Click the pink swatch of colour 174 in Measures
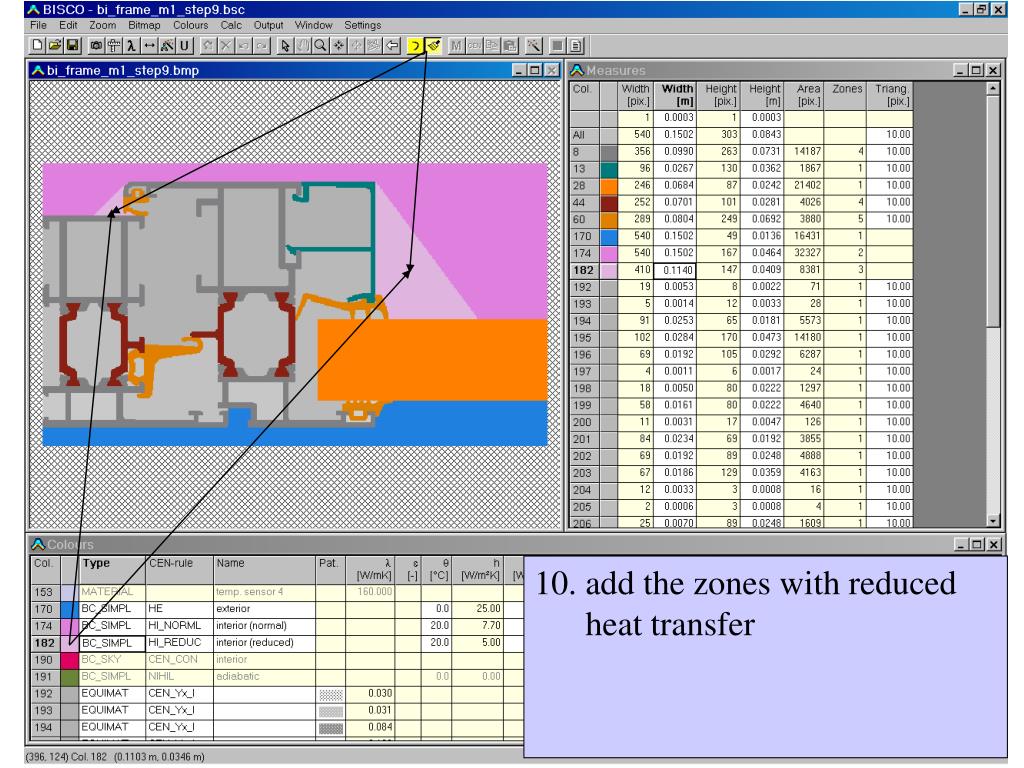The image size is (1024, 768). tap(608, 253)
